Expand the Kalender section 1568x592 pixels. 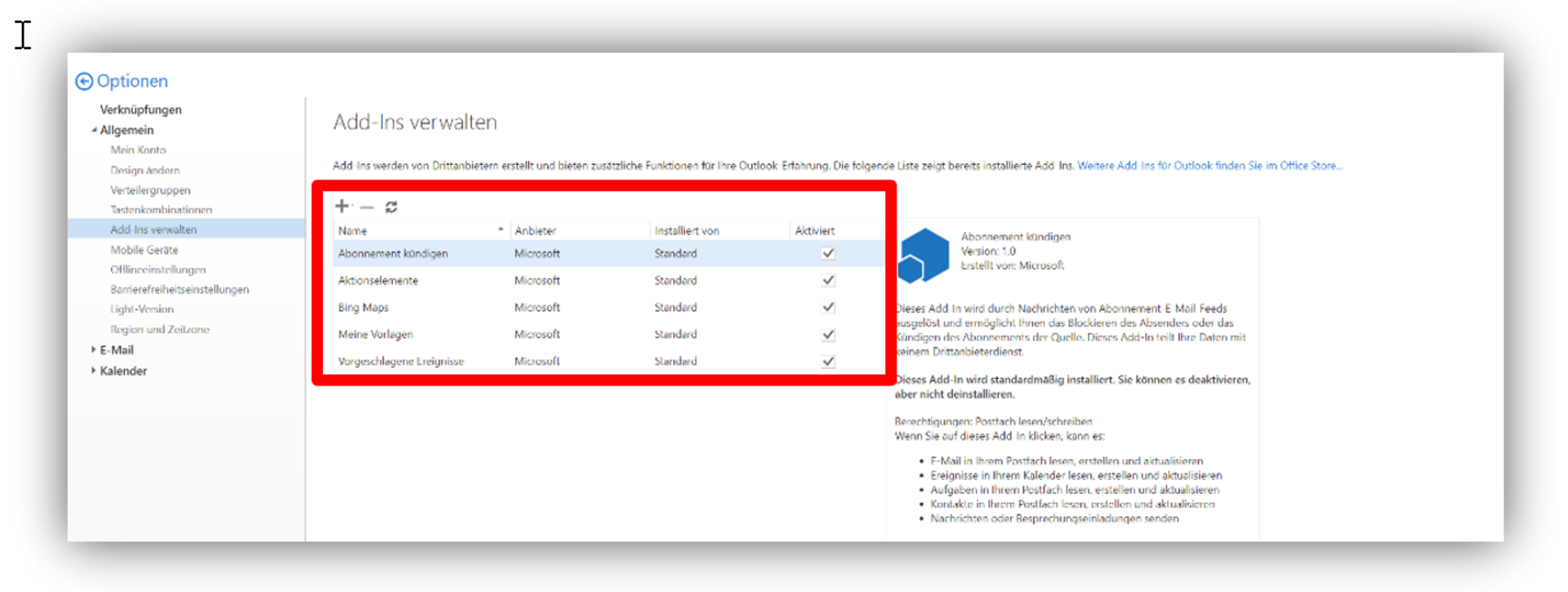pos(94,371)
